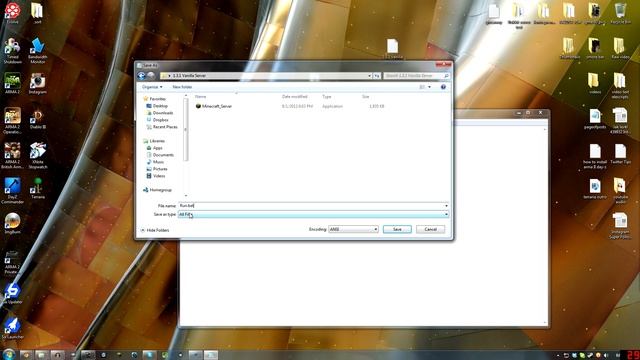Select the Timed Shutdown desktop shortcut
The width and height of the screenshot is (640, 360).
[x=13, y=51]
